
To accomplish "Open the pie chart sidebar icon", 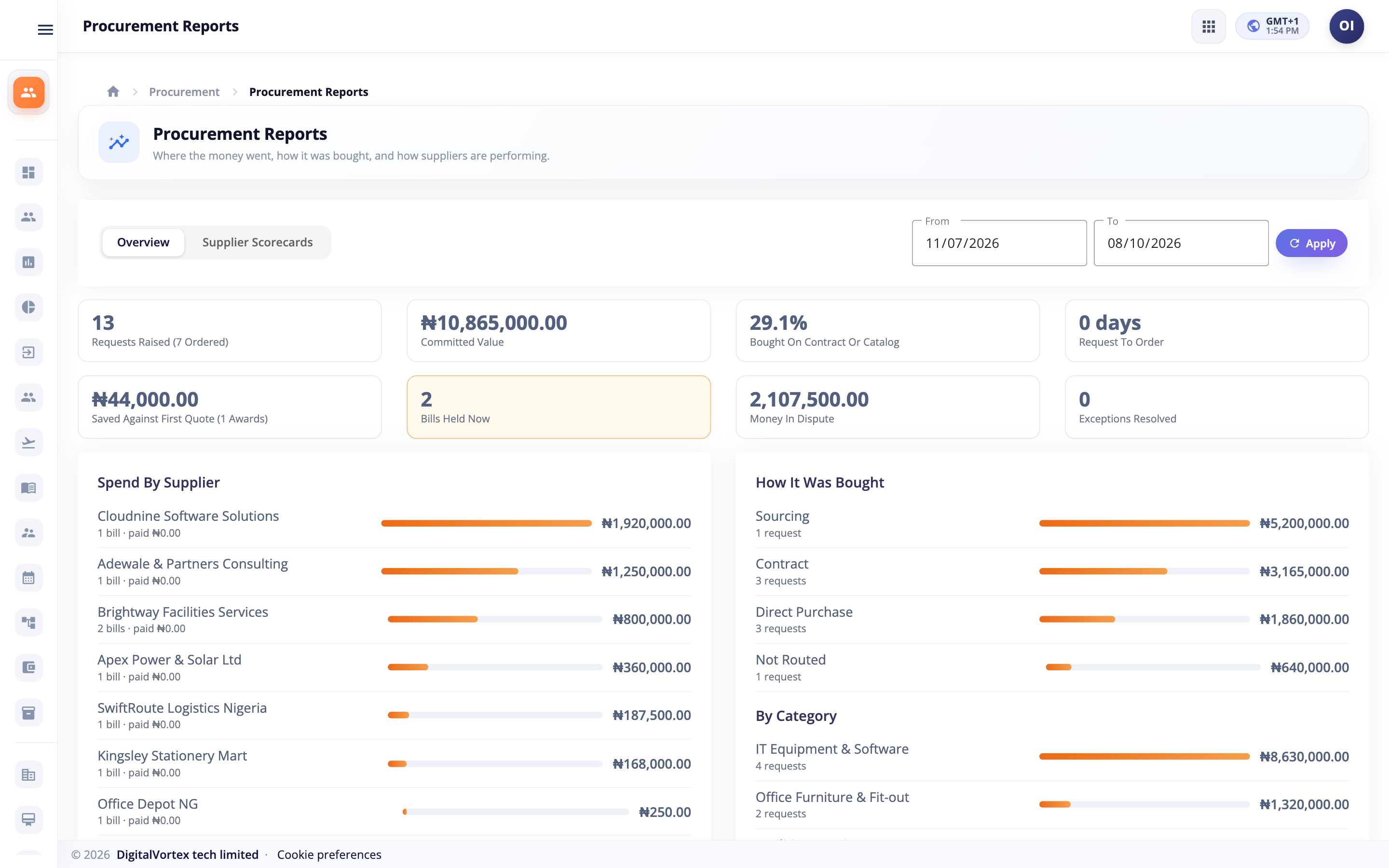I will pyautogui.click(x=29, y=307).
